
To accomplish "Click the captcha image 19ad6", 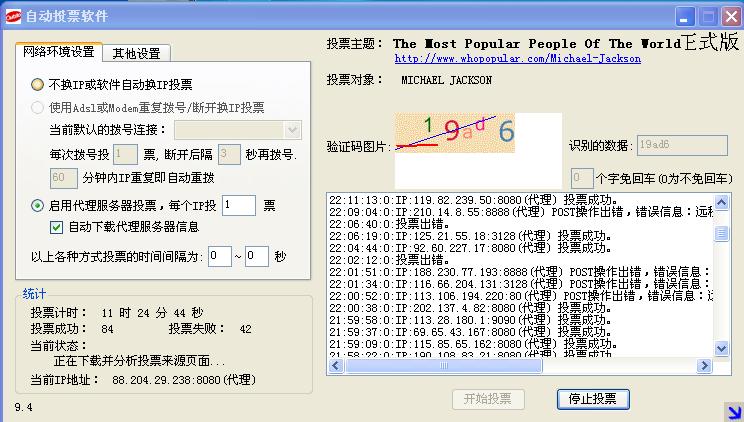I will [x=455, y=133].
